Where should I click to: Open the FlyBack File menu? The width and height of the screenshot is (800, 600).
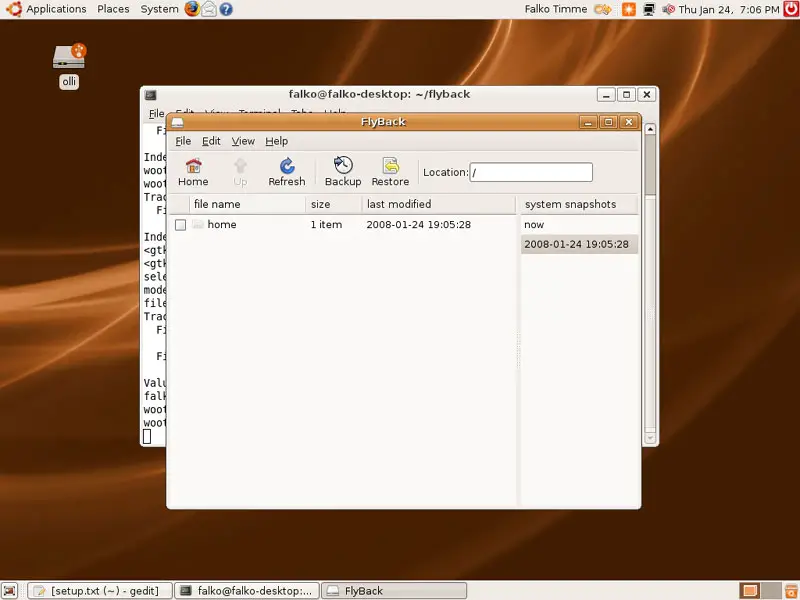(182, 141)
